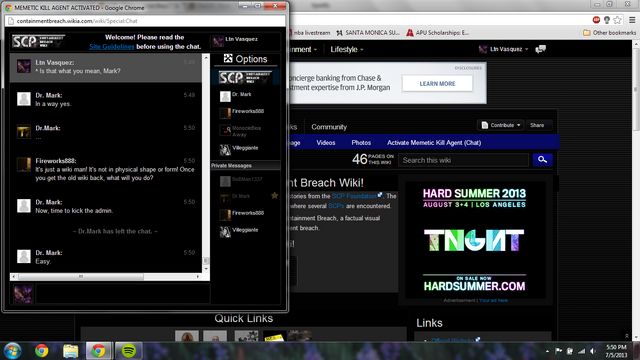Viewport: 640px width, 360px height.
Task: Open Ltn Vasquez account dropdown on wiki
Action: [503, 49]
